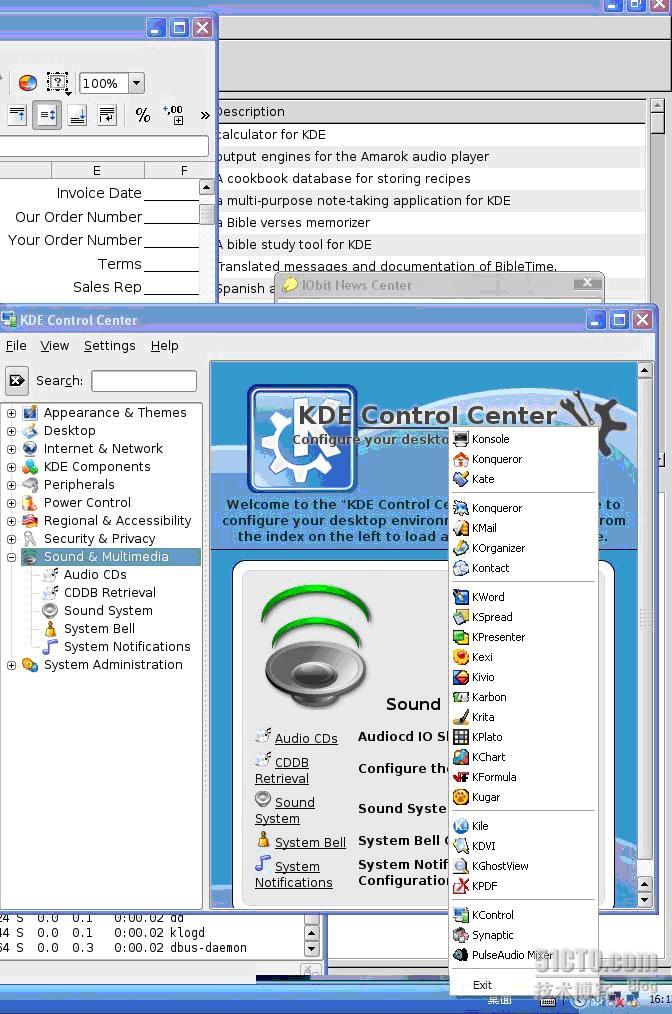Toggle vertical middle alignment in spreadsheet toolbar
Viewport: 672px width, 1014px height.
tap(47, 115)
